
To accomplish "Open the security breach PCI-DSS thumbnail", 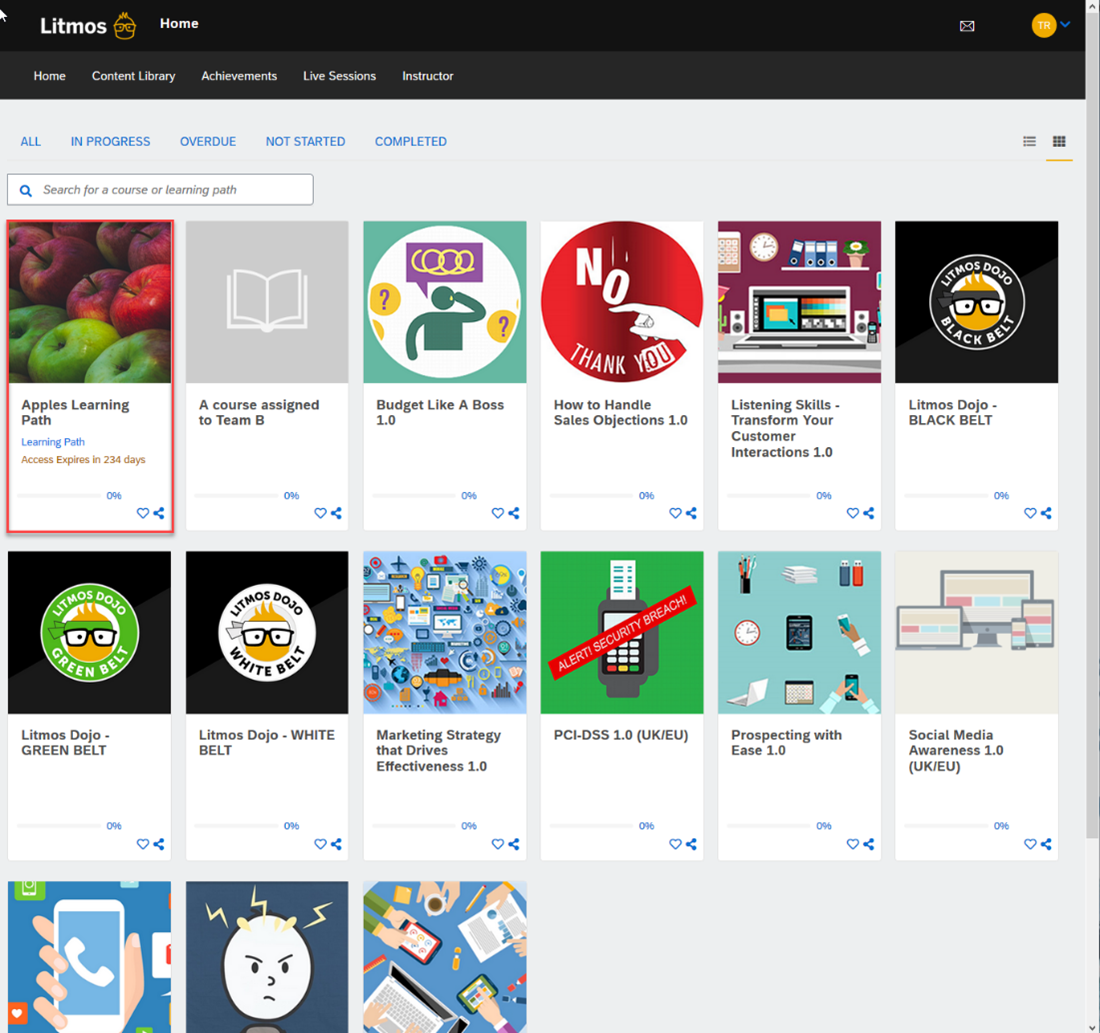I will click(622, 632).
